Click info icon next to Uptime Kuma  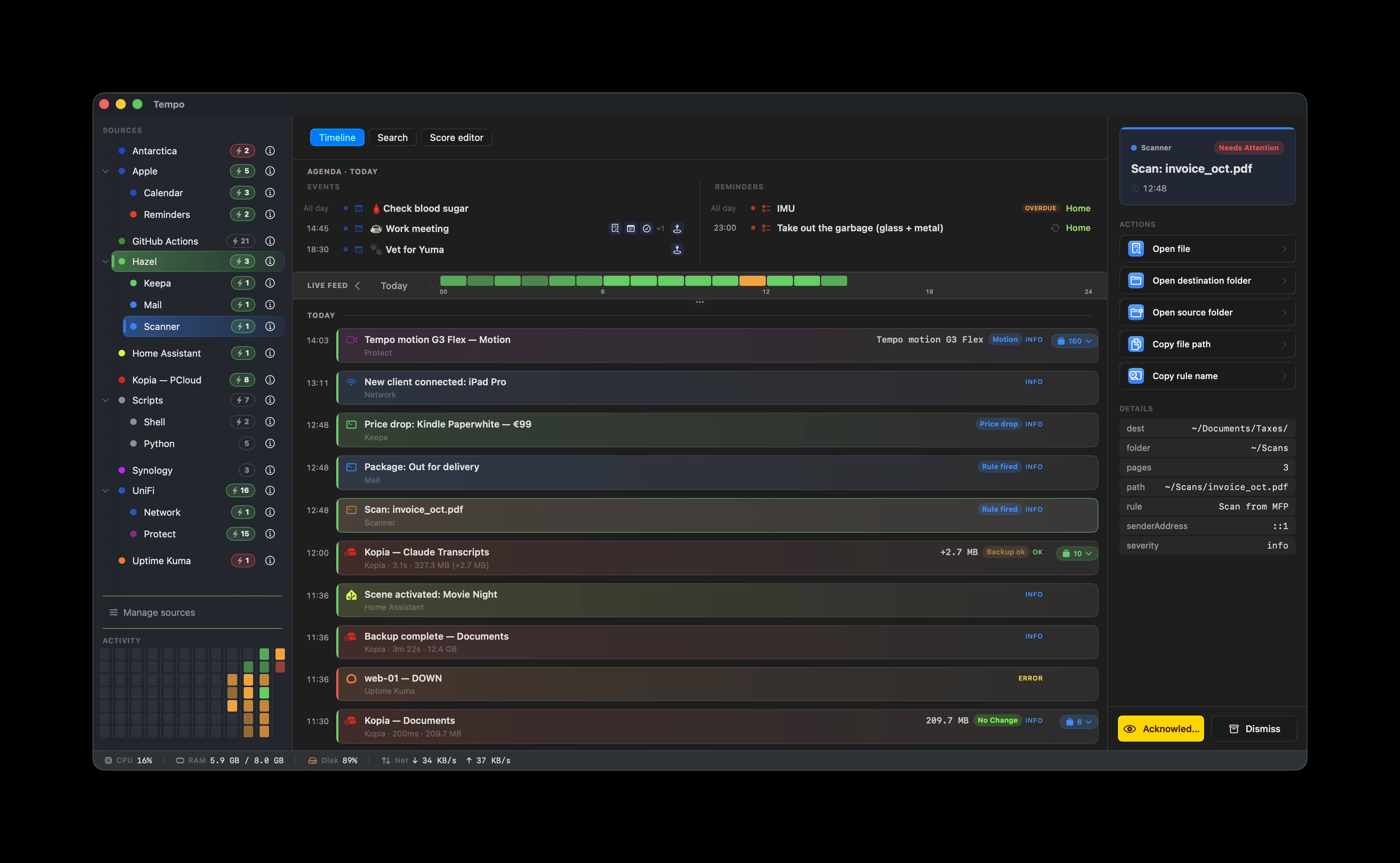270,561
